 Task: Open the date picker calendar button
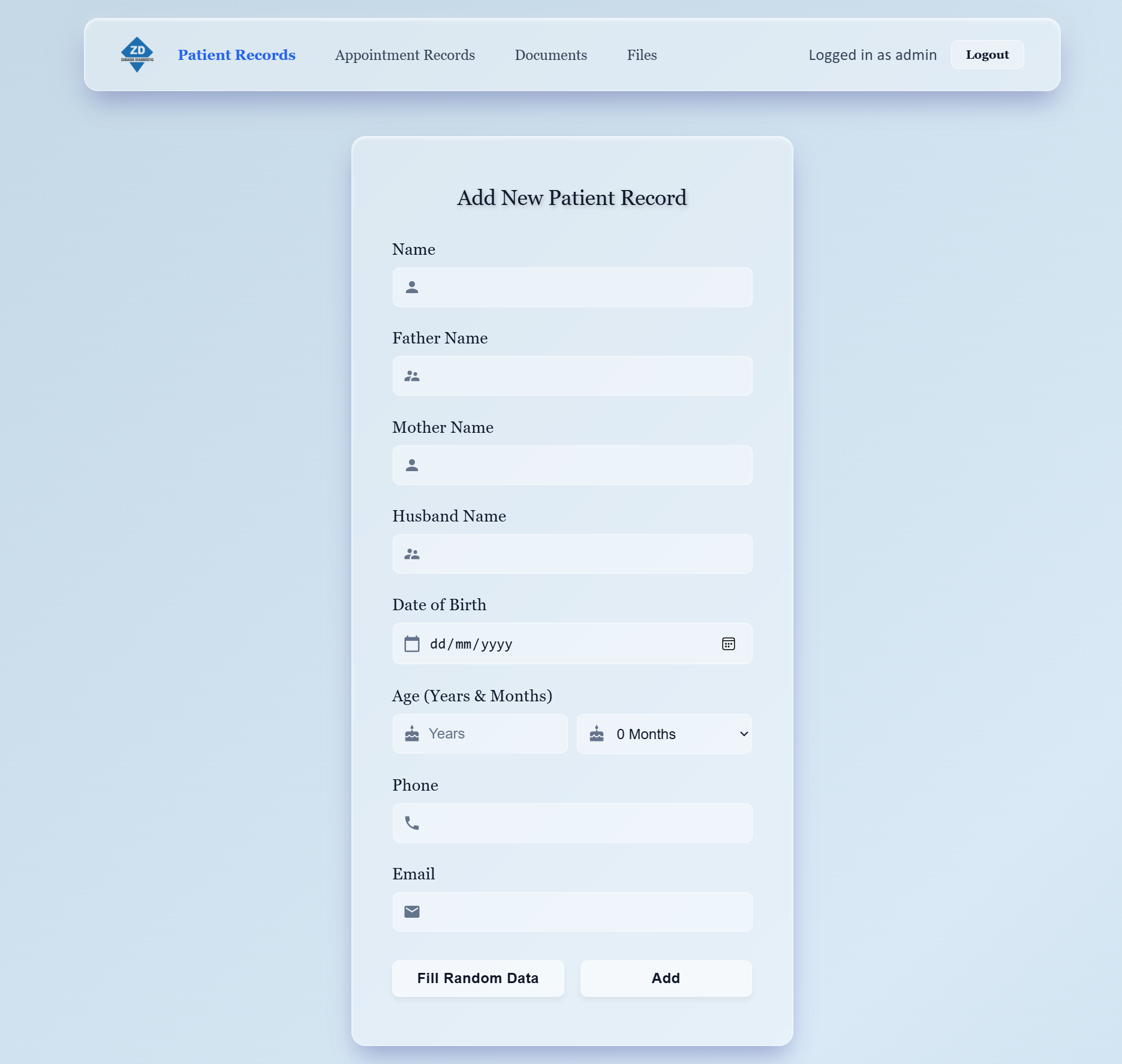pyautogui.click(x=729, y=644)
